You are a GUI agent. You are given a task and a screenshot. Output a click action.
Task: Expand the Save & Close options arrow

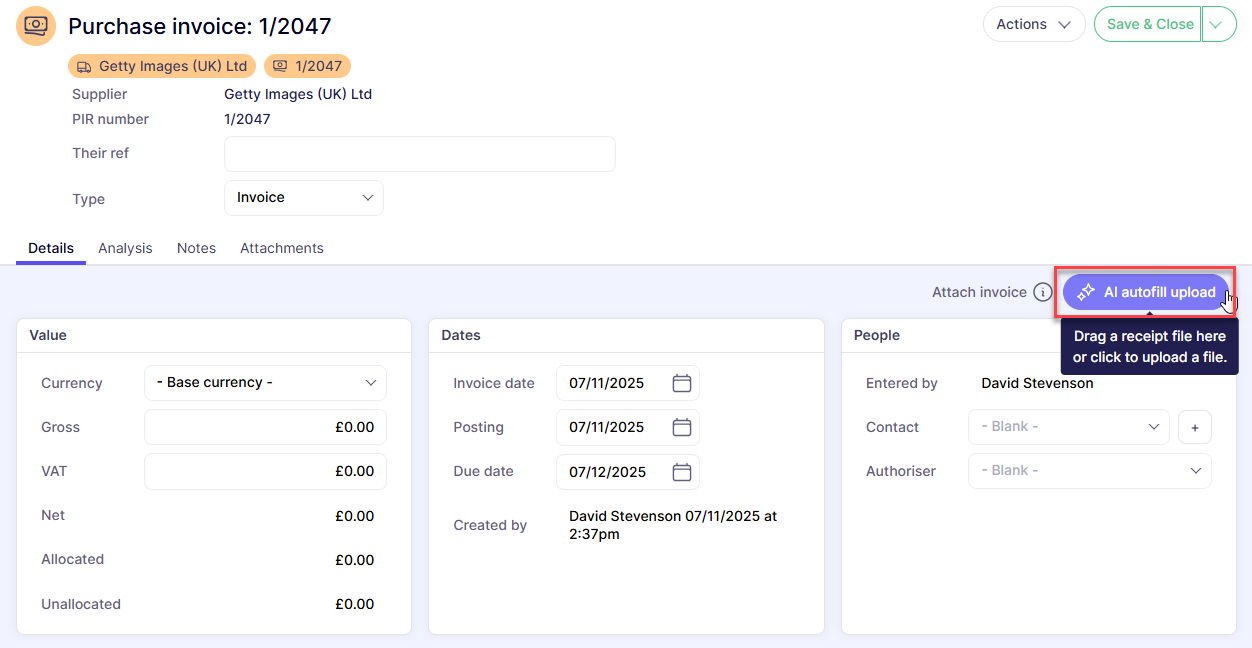1218,24
